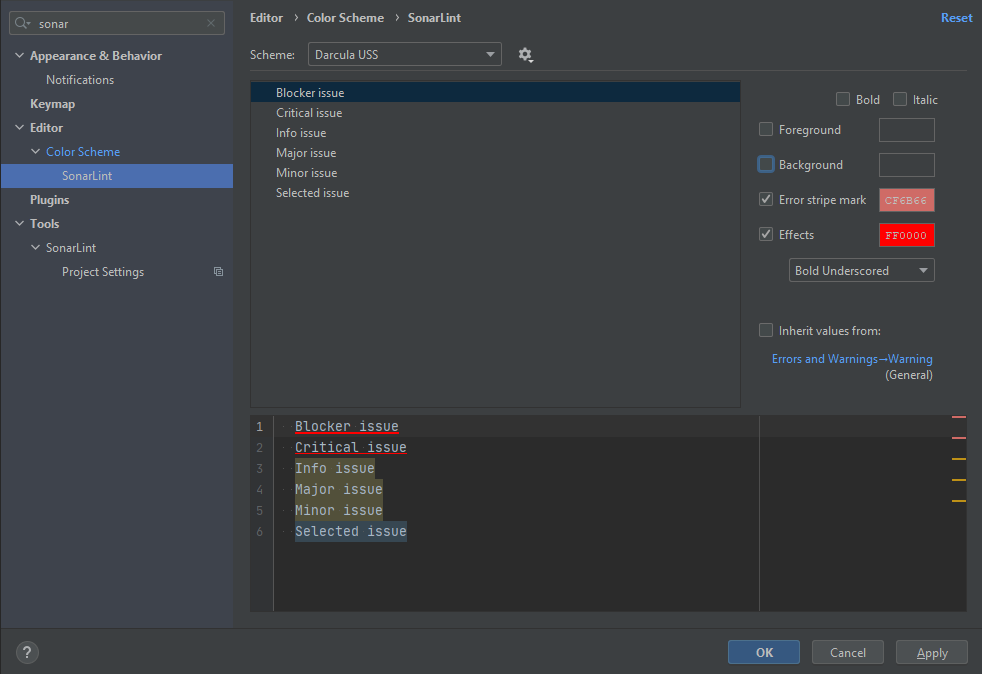The image size is (982, 674).
Task: Enable the Italic checkbox
Action: [900, 99]
